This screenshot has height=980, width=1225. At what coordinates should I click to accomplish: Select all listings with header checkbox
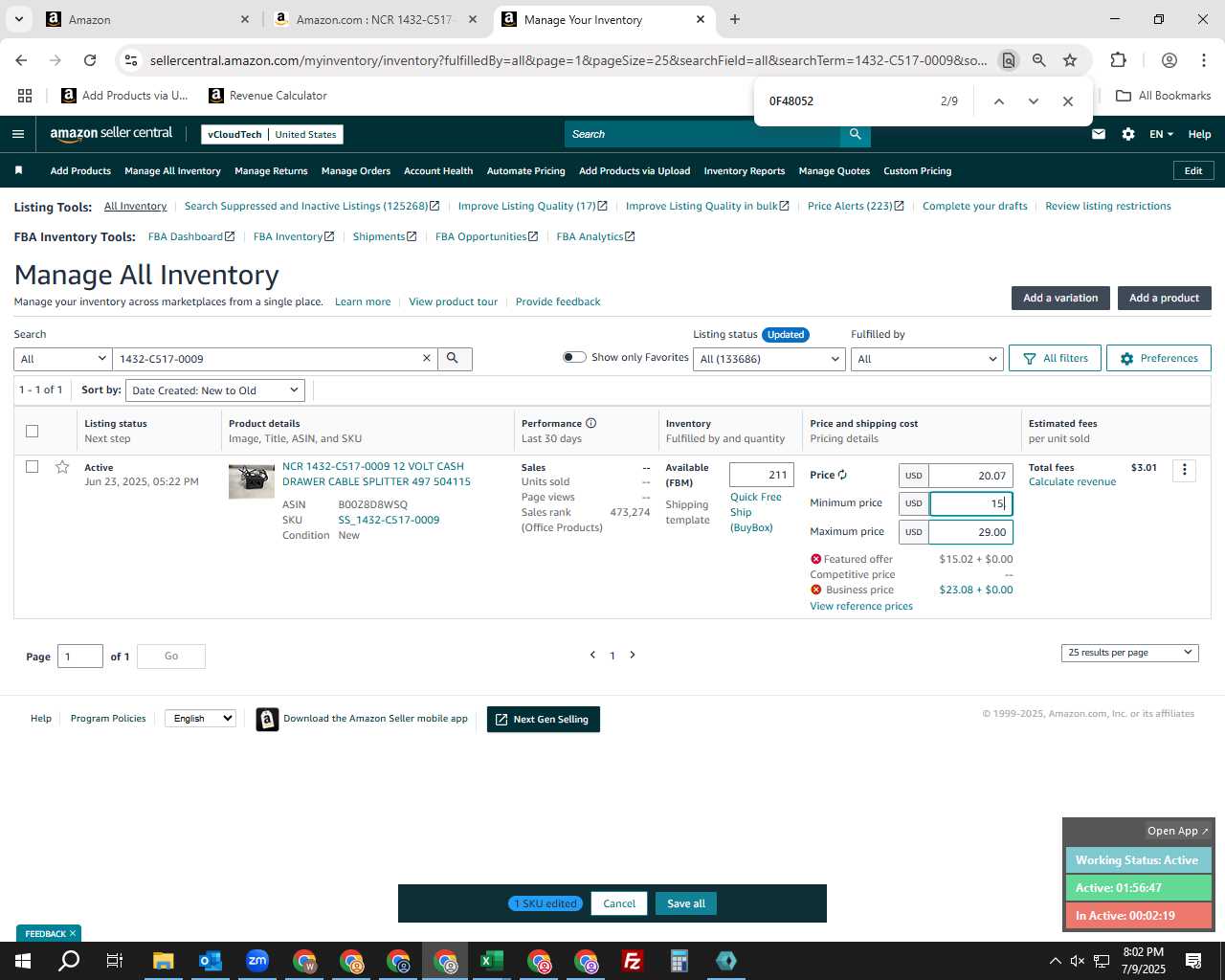click(x=32, y=431)
